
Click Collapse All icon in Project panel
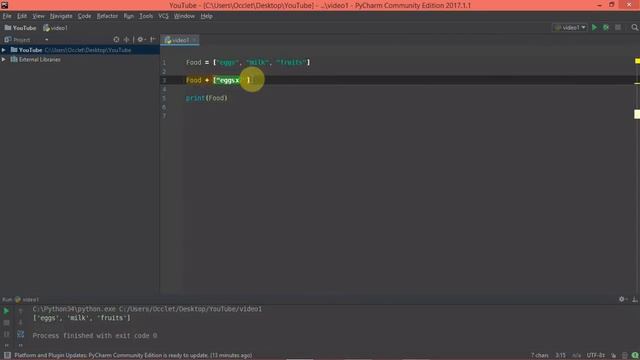126,40
